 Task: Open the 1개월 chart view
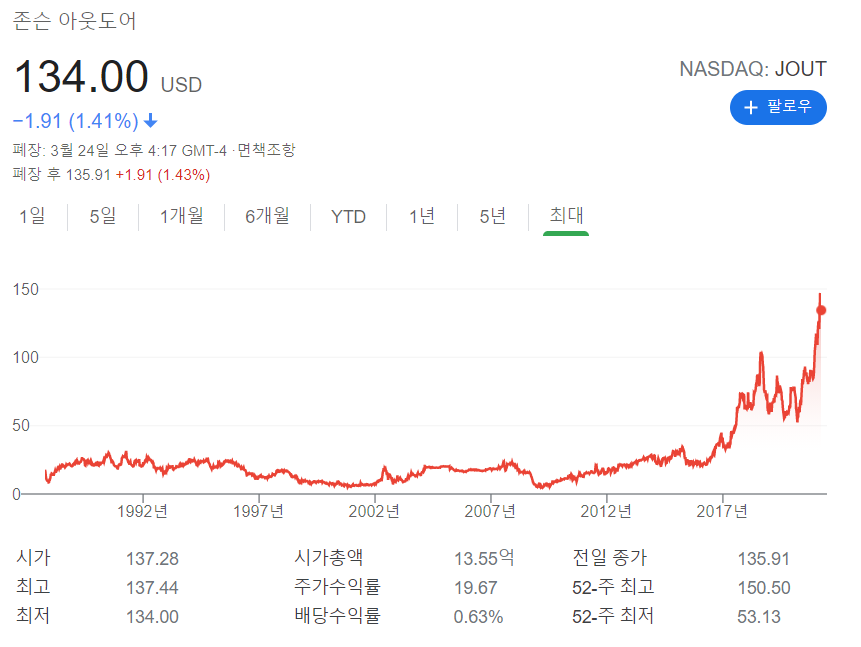pyautogui.click(x=180, y=215)
